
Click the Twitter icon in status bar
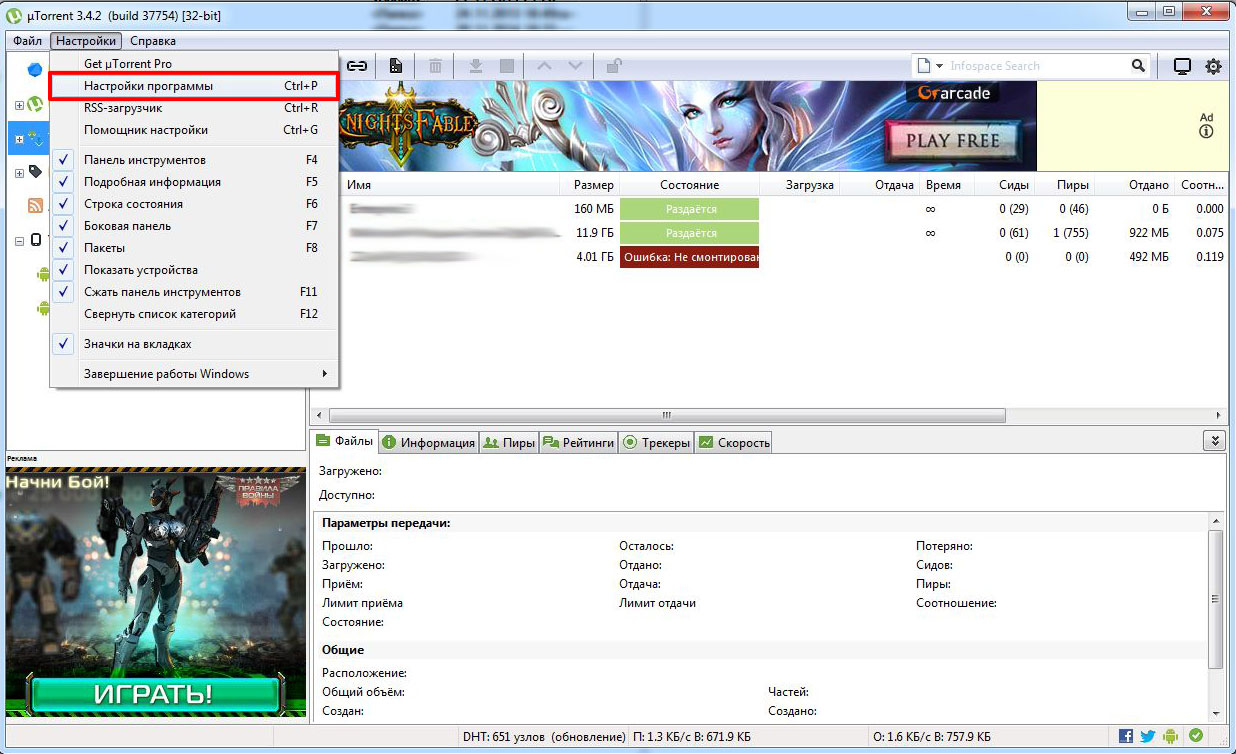(x=1148, y=736)
